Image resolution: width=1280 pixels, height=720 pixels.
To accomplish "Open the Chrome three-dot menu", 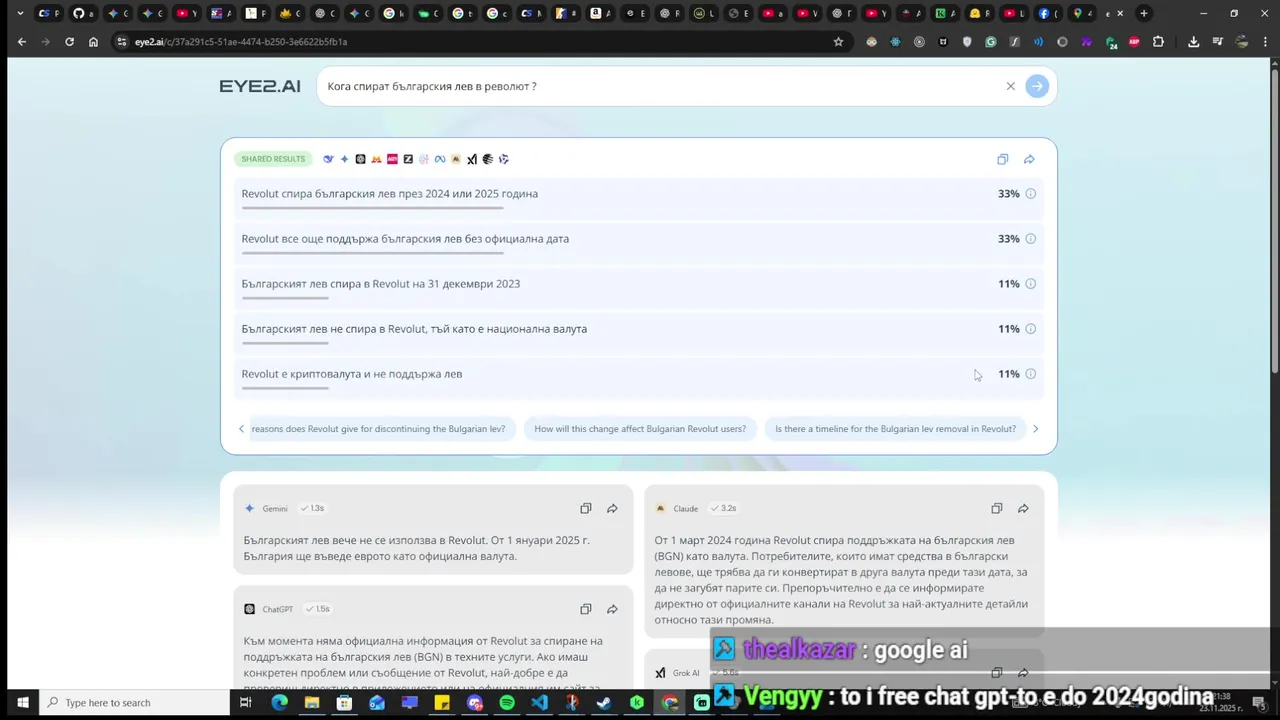I will click(1265, 42).
